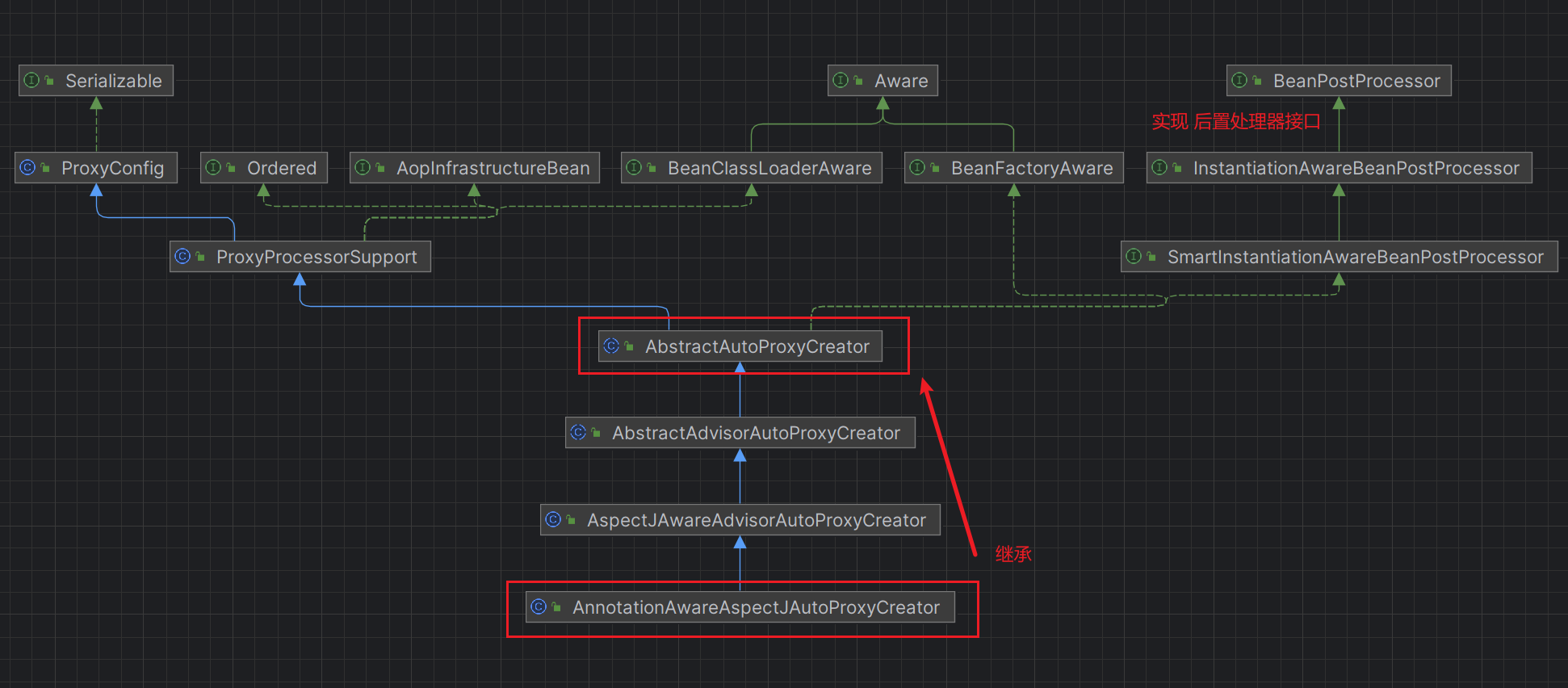Select the AspectJAwareAdvisorAutoProxyCreator node

[x=740, y=520]
